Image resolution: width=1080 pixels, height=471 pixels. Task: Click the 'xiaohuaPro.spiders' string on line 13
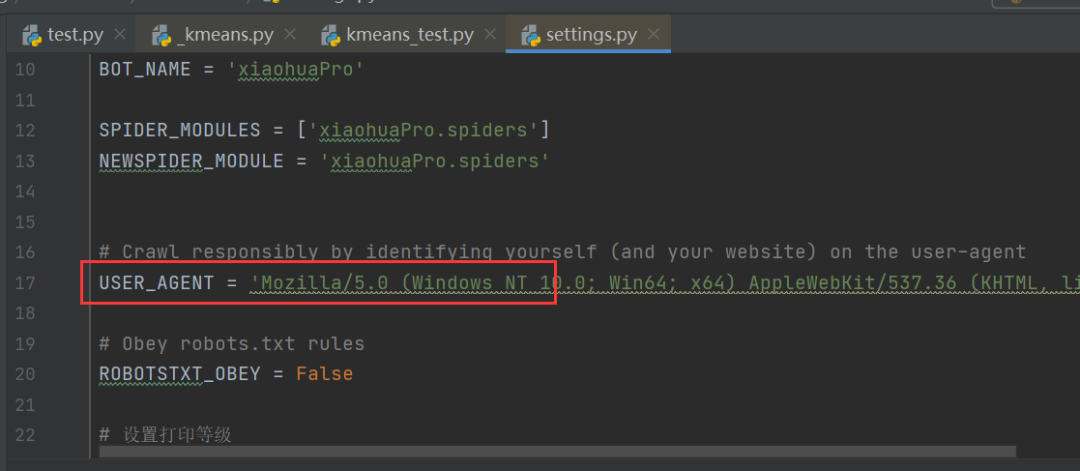click(x=435, y=161)
